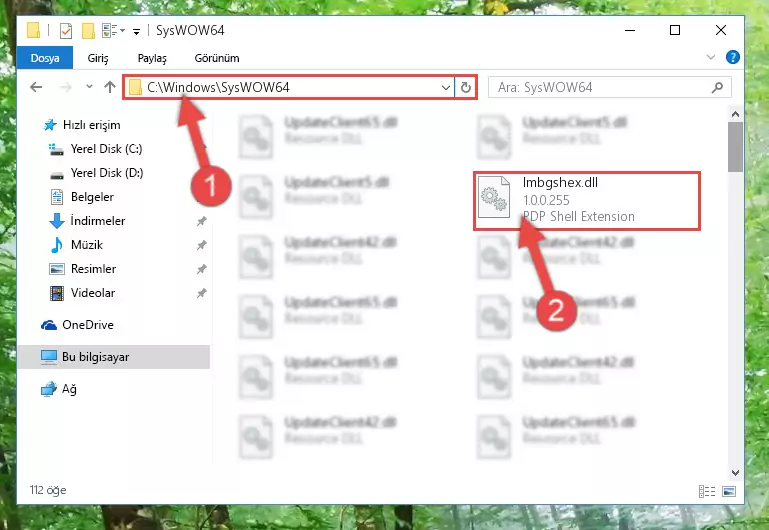
Task: Close the SysWOW64 window
Action: [720, 30]
